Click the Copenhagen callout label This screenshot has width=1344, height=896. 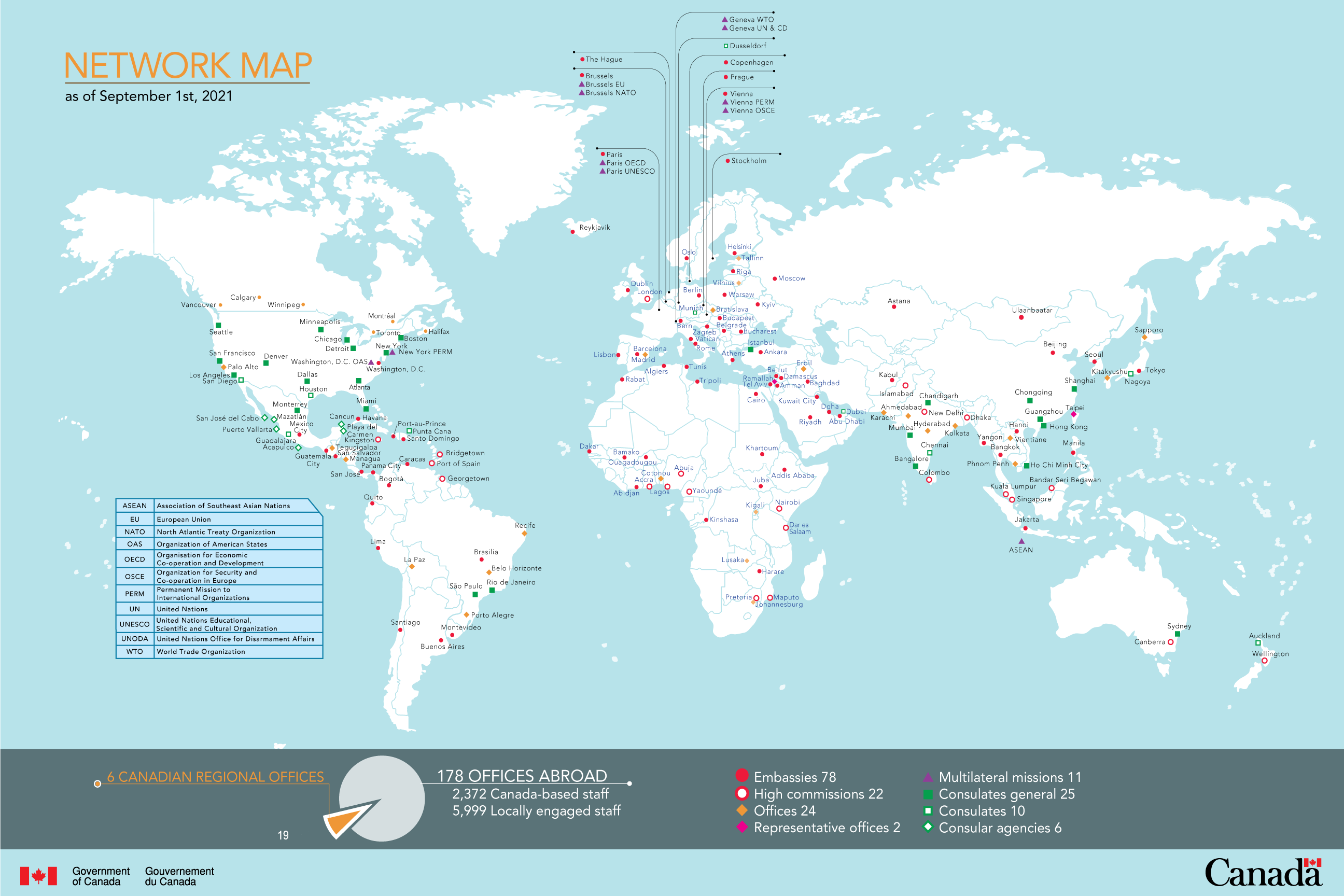[751, 62]
